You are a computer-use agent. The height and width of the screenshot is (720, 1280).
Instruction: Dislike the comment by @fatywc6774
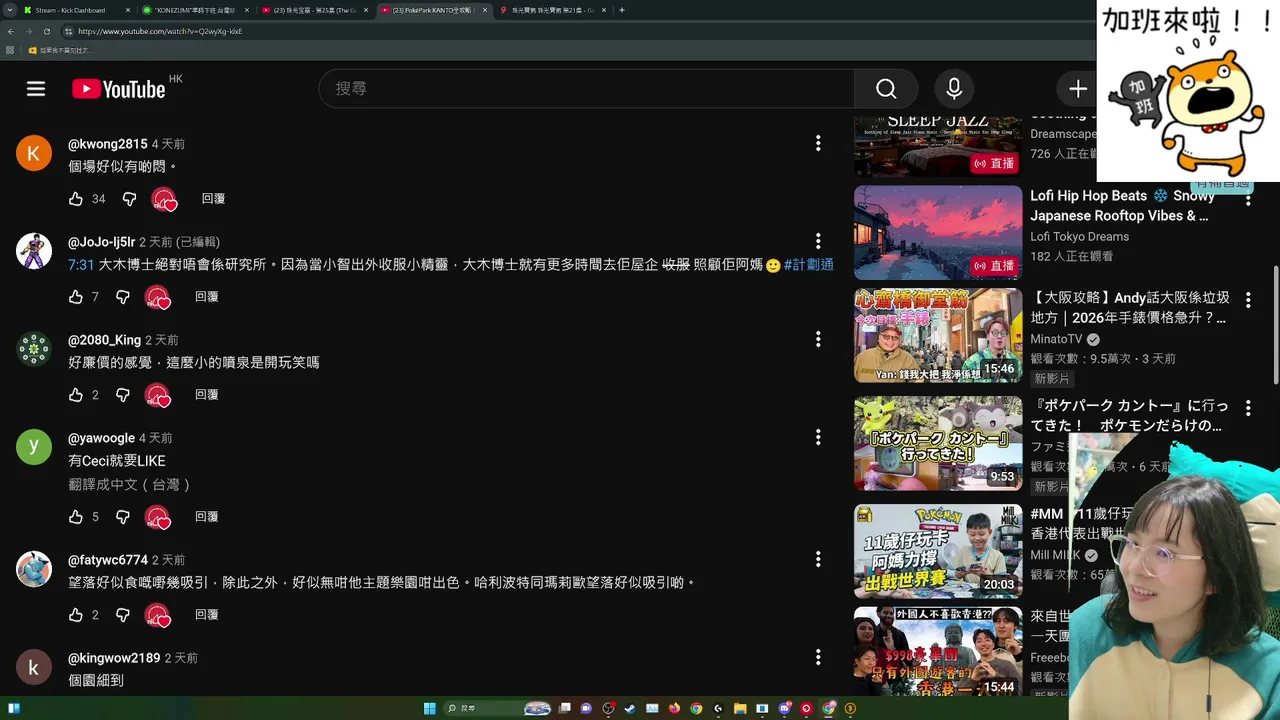[123, 615]
